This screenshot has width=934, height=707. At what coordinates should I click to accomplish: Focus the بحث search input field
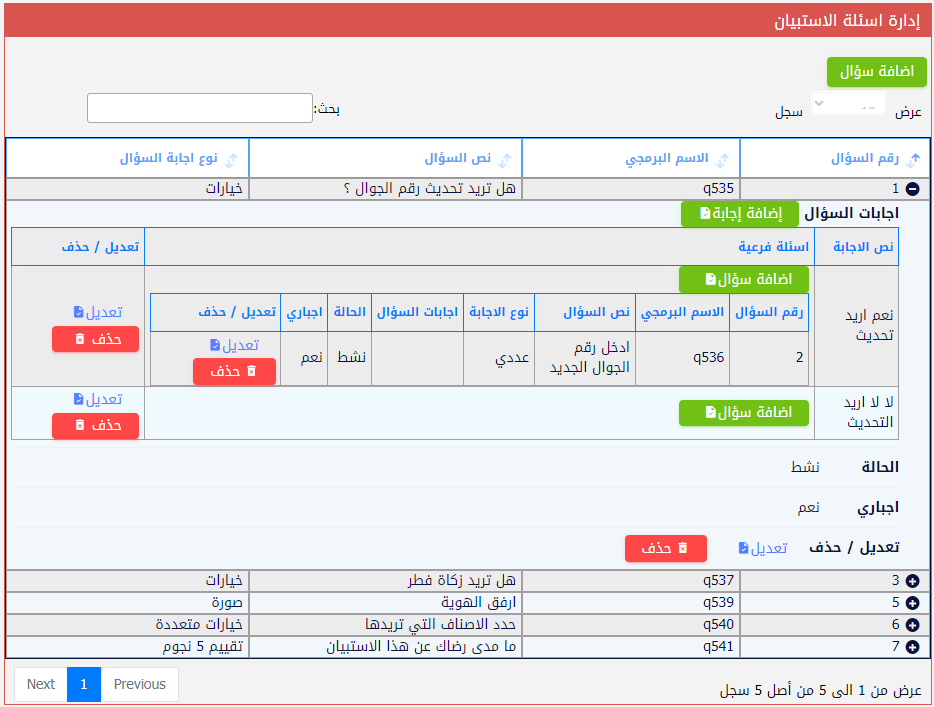[x=200, y=108]
